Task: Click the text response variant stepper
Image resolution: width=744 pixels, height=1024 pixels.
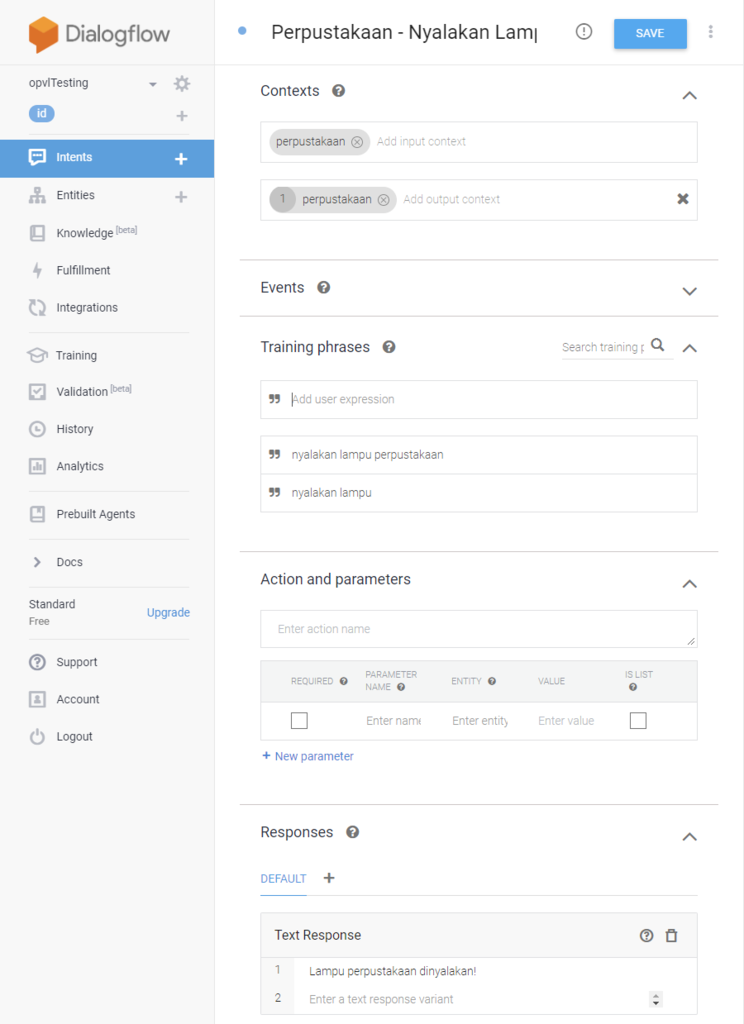Action: pos(656,999)
